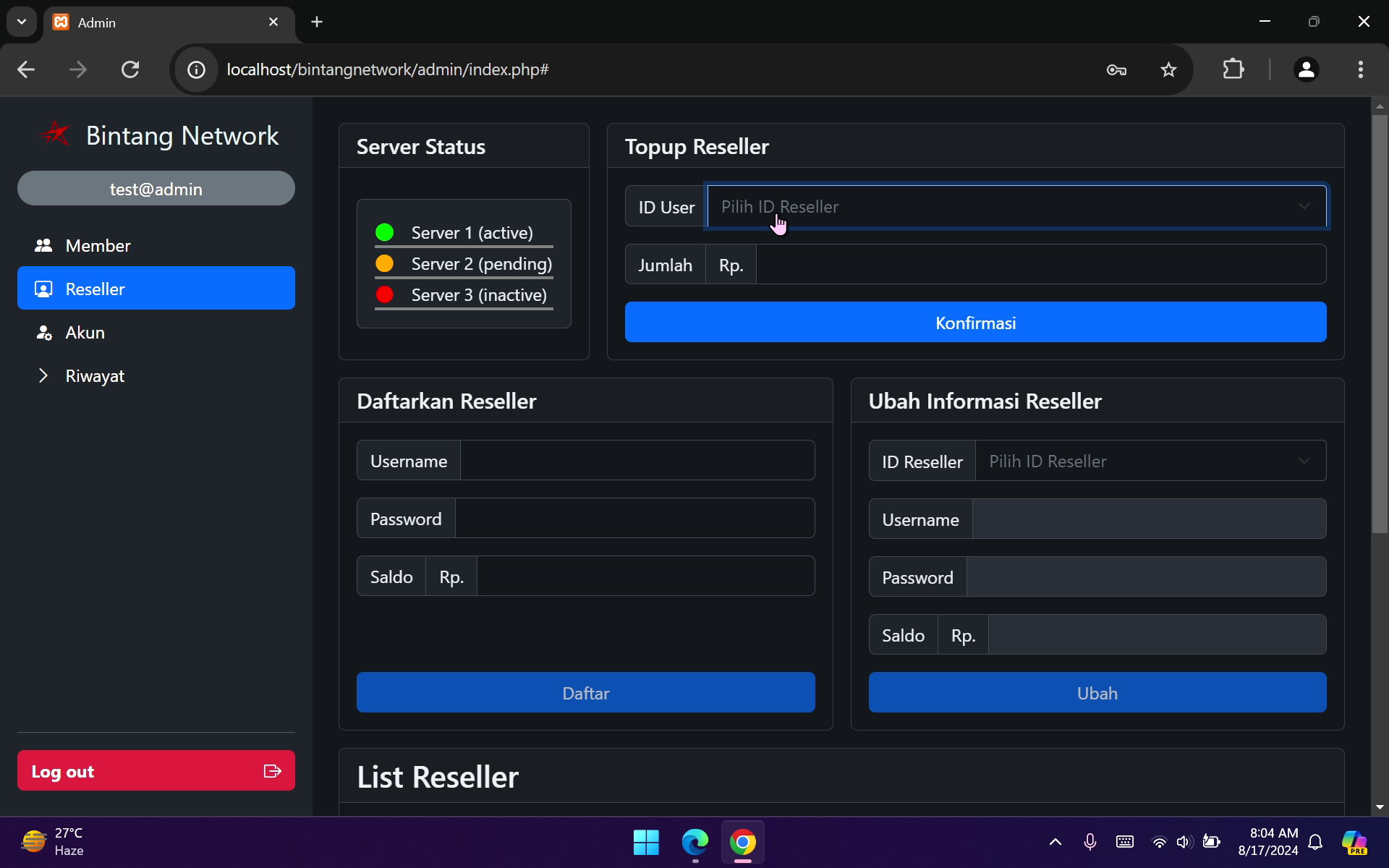1389x868 pixels.
Task: Open the notifications bell icon
Action: click(1316, 842)
